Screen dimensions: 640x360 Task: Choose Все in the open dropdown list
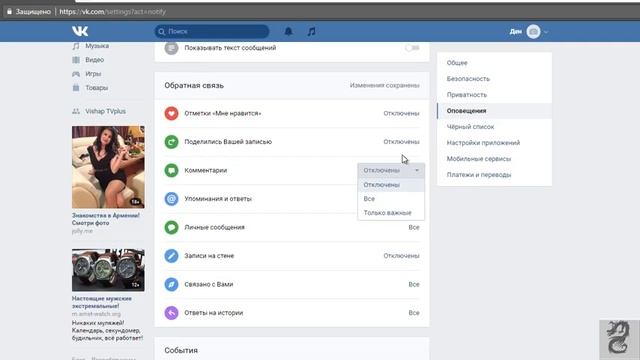(391, 199)
